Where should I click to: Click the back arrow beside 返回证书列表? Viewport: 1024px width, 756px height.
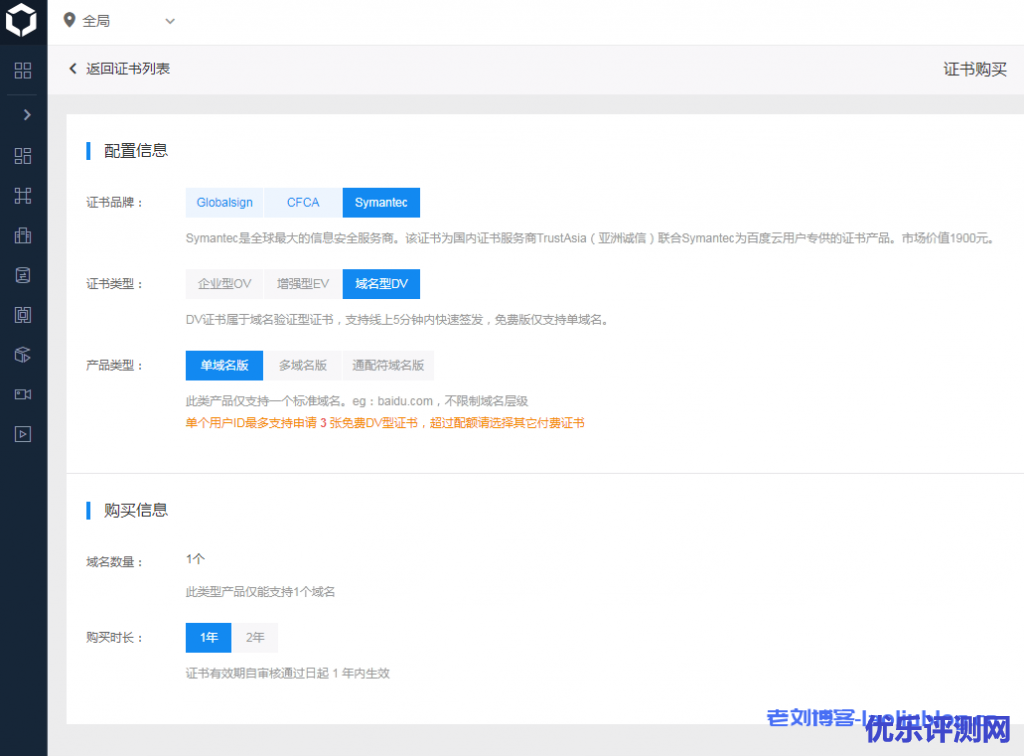pyautogui.click(x=73, y=69)
